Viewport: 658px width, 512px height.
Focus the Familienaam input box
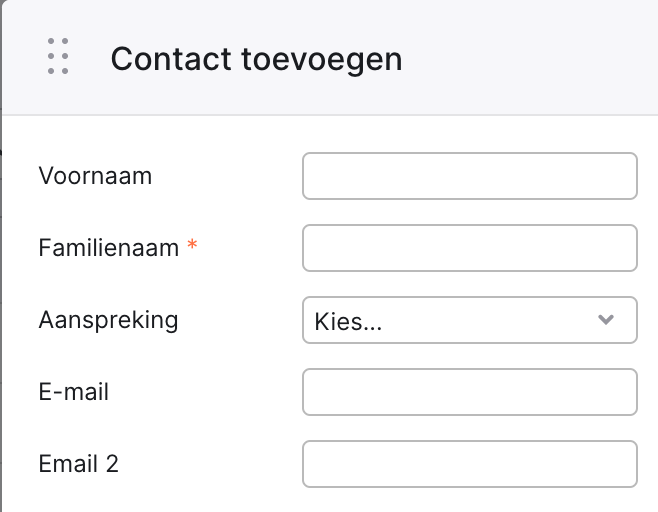click(470, 248)
